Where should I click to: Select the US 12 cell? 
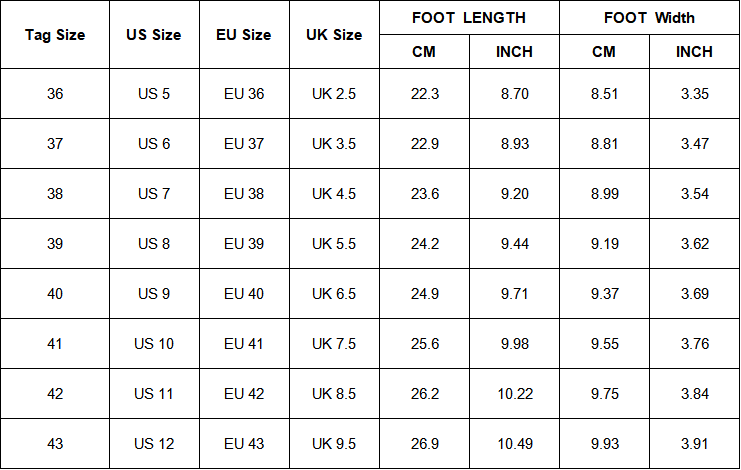click(154, 444)
